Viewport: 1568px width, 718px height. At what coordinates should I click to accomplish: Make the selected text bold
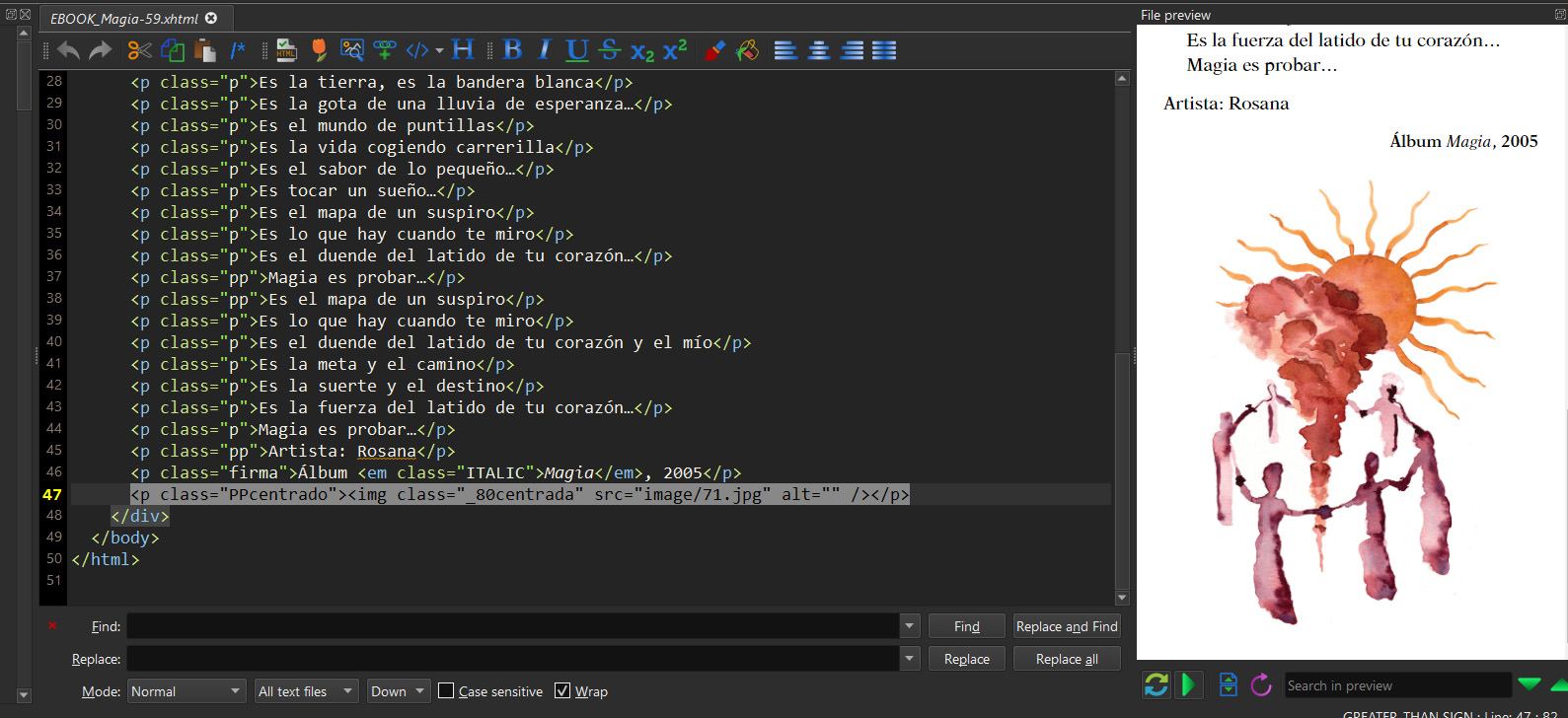click(x=512, y=50)
